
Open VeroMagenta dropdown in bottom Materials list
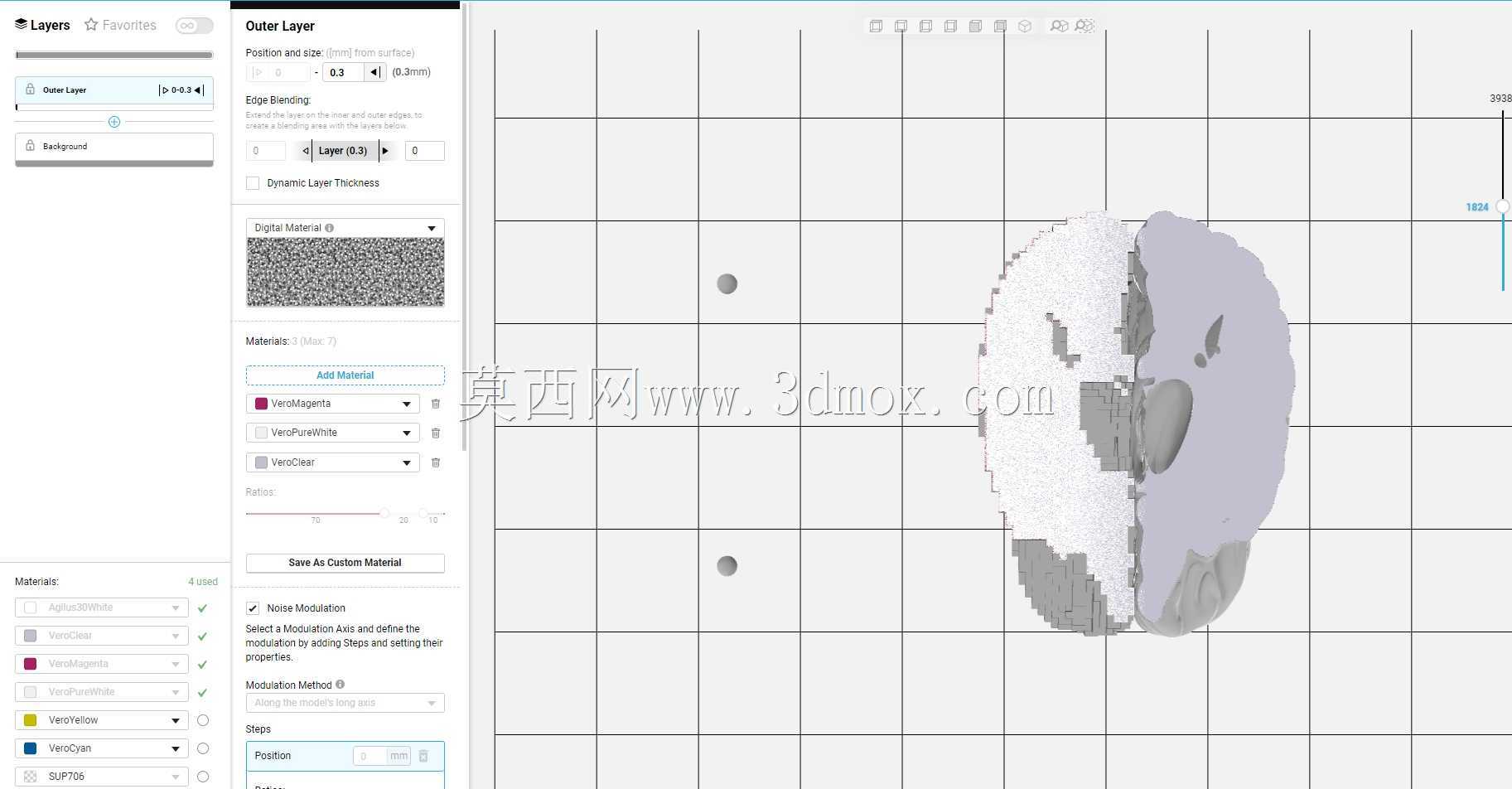(101, 664)
